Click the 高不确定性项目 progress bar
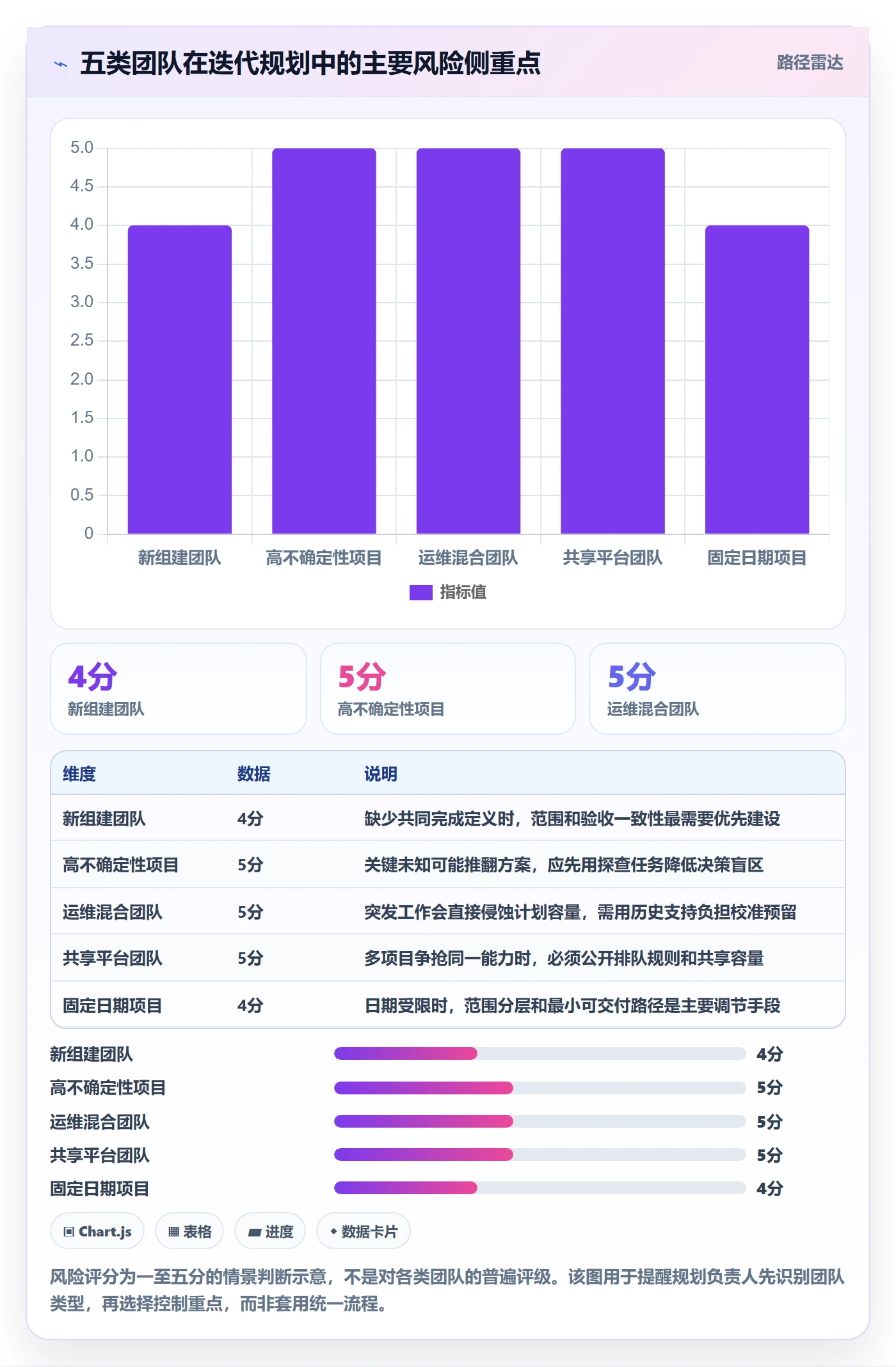Viewport: 896px width, 1367px height. coord(540,1087)
